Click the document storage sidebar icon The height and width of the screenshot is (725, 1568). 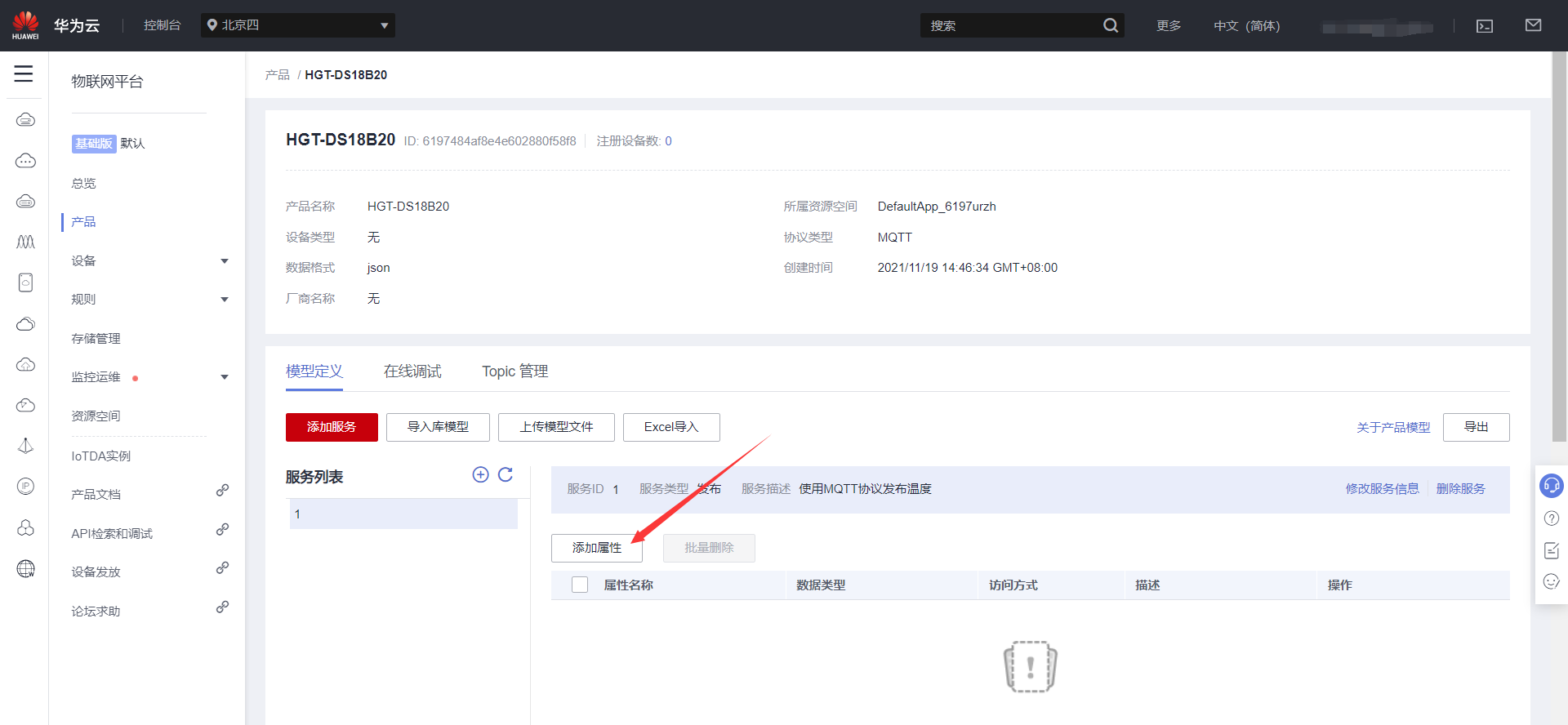(x=25, y=282)
